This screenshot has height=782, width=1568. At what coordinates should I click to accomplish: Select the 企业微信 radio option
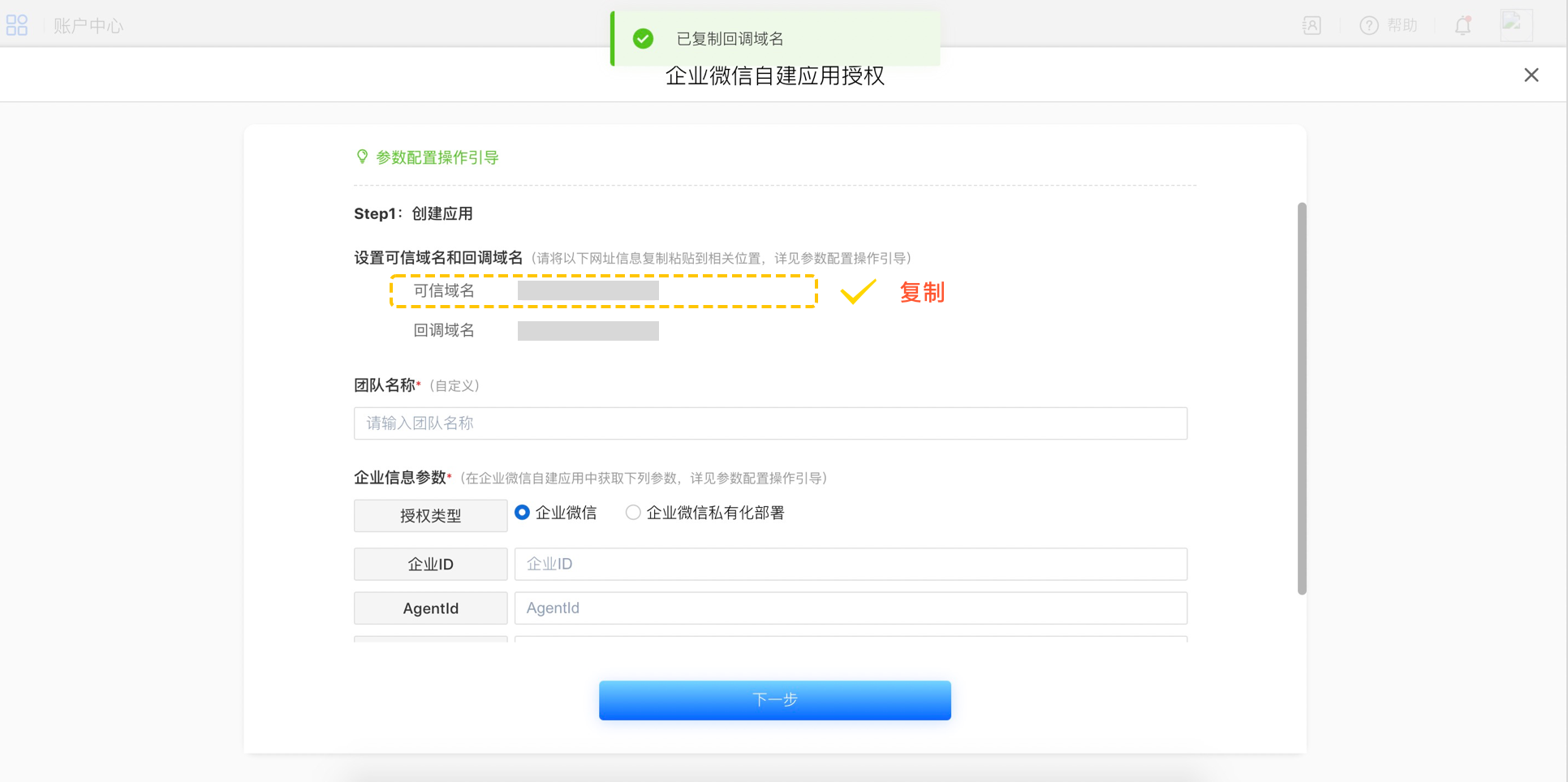[523, 513]
